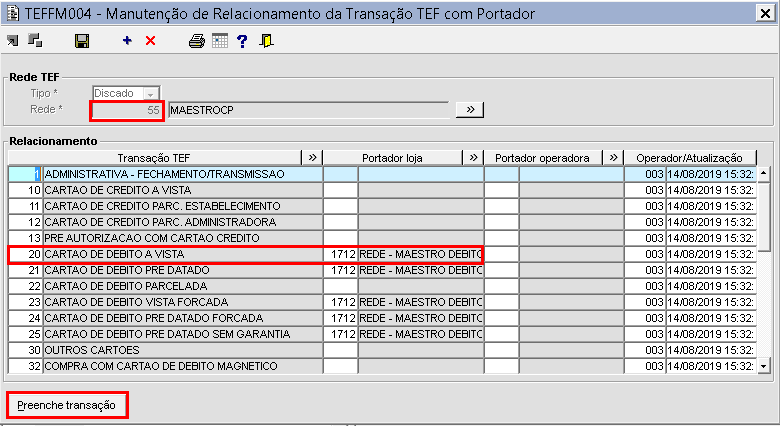Click the Transação TEF column header
This screenshot has height=426, width=780.
(154, 158)
